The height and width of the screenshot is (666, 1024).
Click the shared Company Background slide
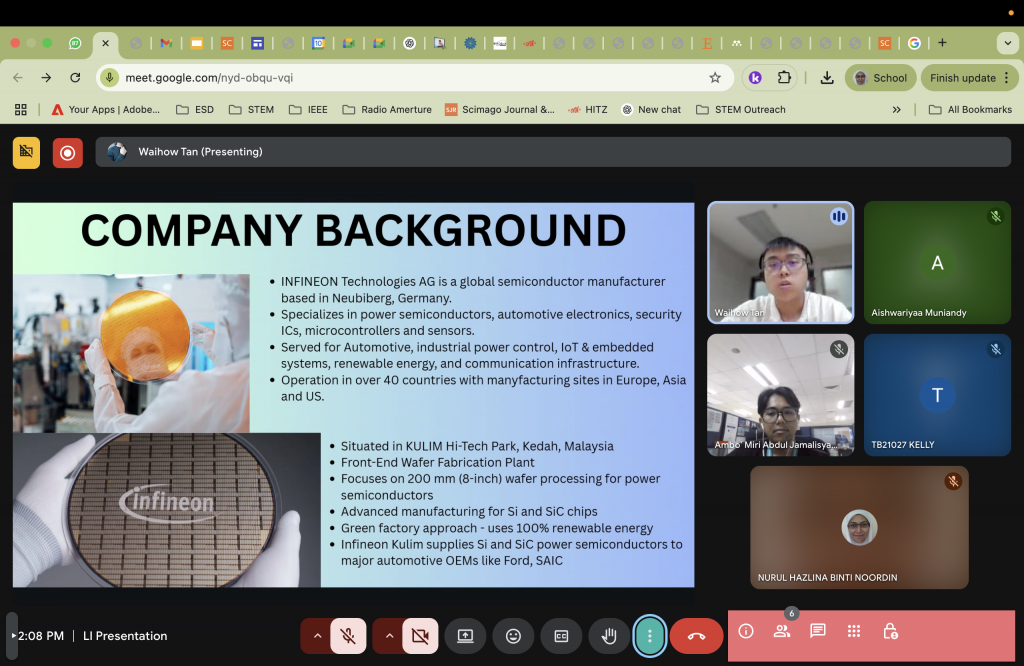pyautogui.click(x=353, y=394)
